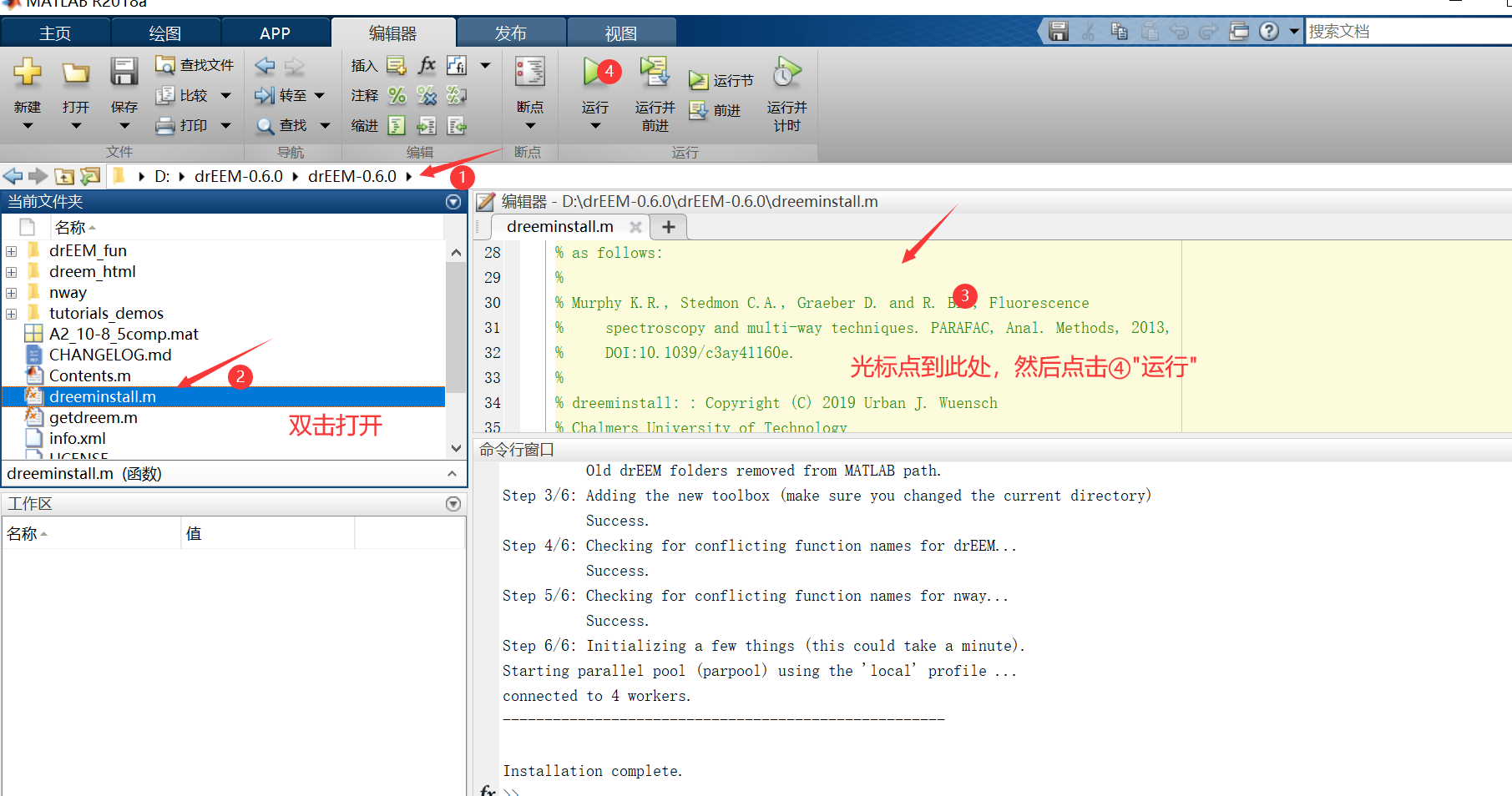
Task: Click the switch windows icon in quick-access bar
Action: [1239, 32]
